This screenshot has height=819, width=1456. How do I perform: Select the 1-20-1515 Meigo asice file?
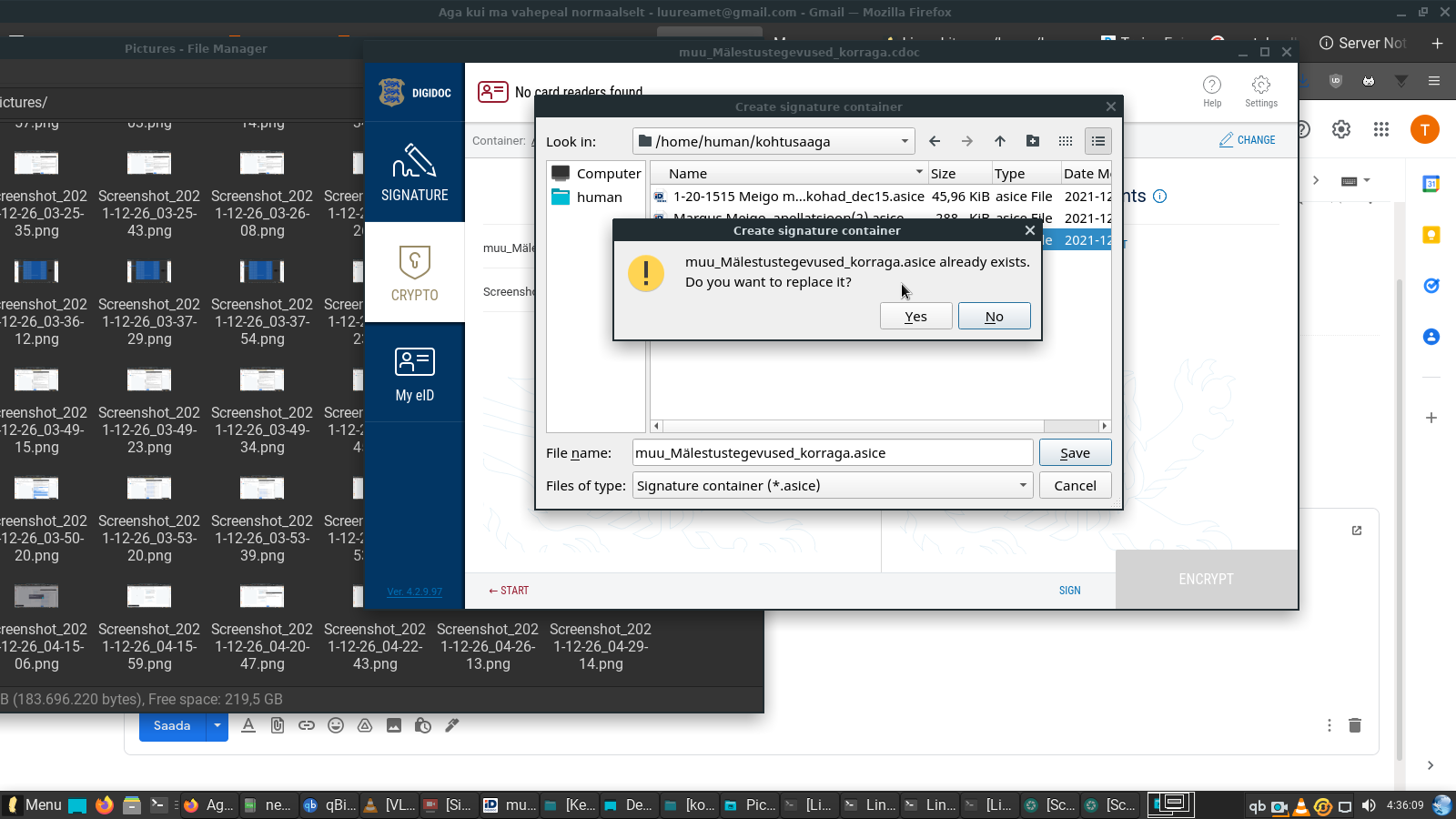[881, 196]
